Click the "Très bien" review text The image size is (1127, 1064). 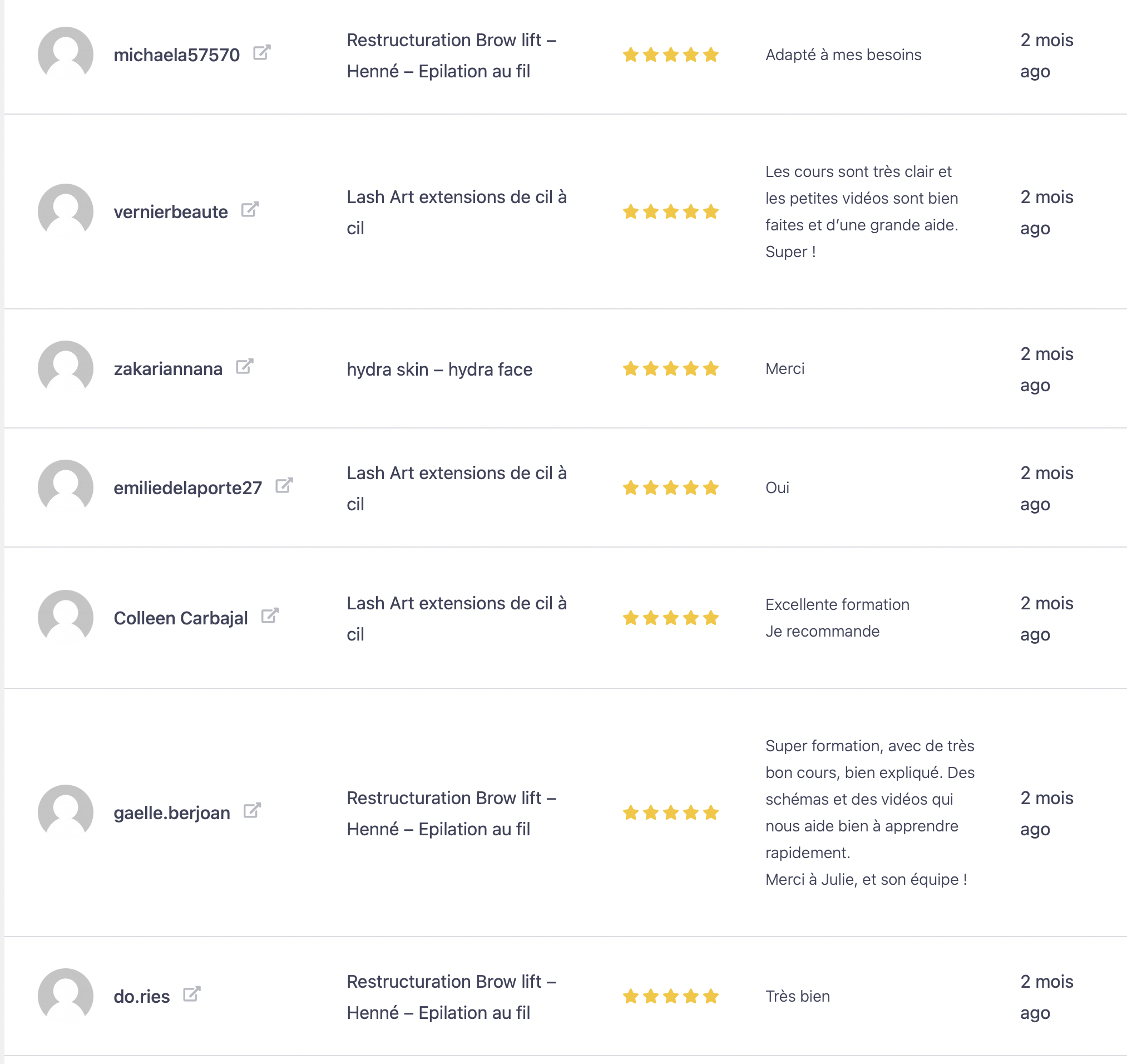coord(798,997)
